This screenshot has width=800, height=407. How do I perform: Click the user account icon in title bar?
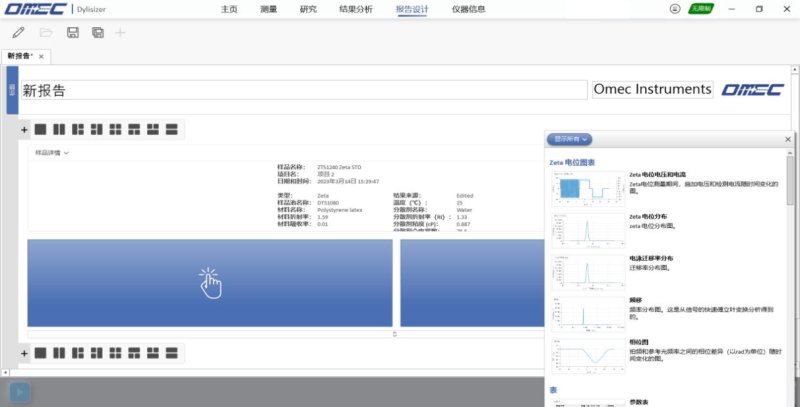coord(674,9)
